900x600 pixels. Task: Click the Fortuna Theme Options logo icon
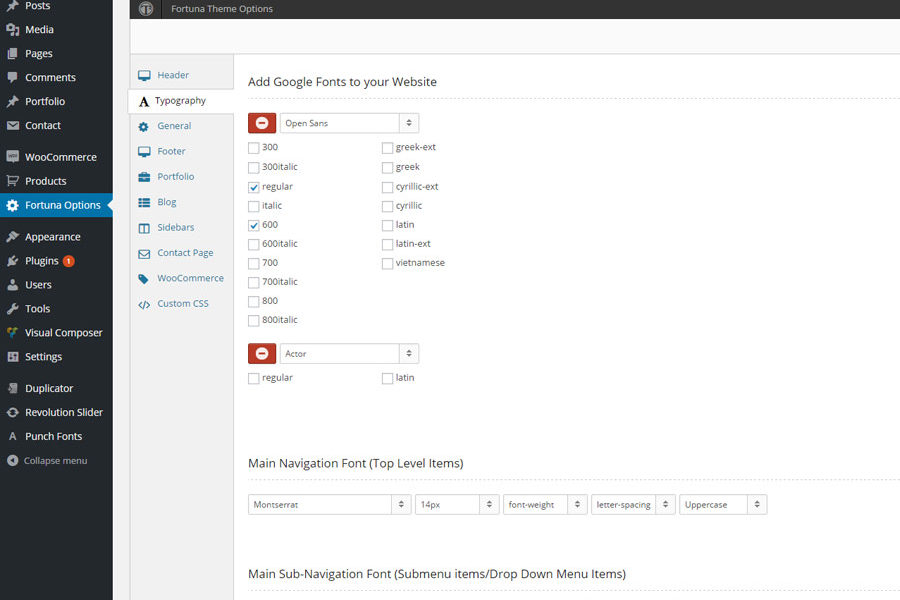[x=146, y=9]
